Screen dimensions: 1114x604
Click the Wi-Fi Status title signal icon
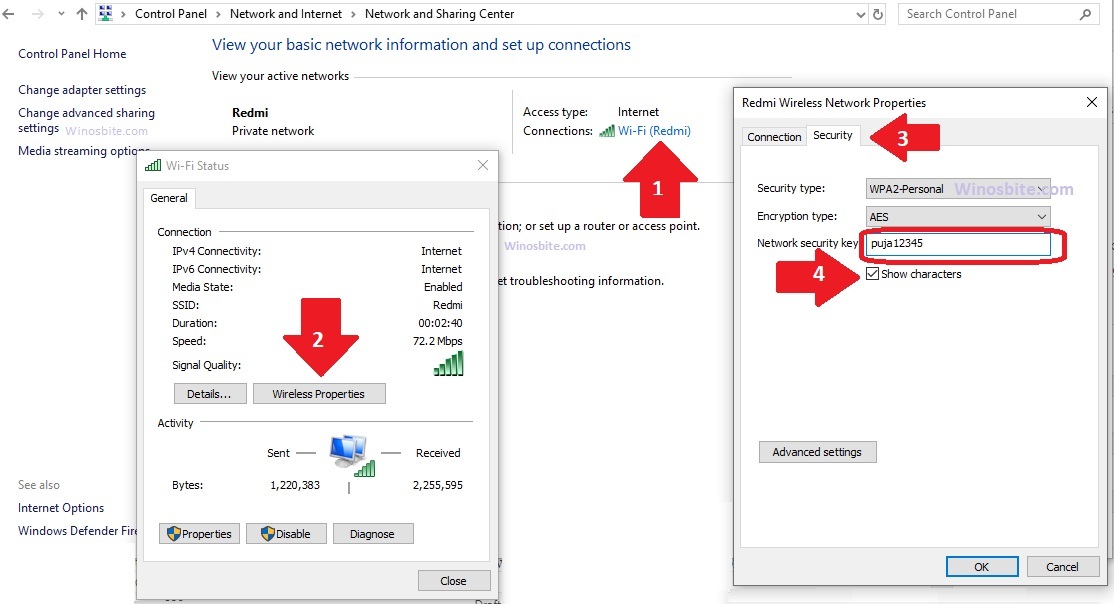point(153,166)
